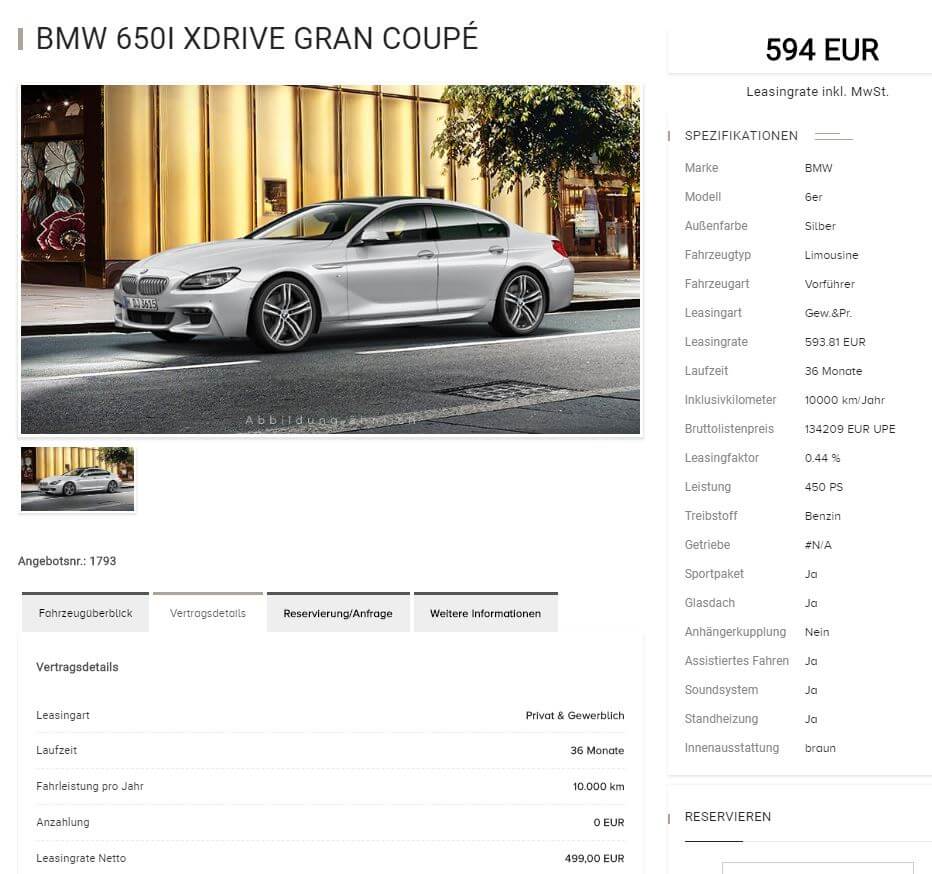Click the Leasingrate Netto 499,00 EUR row
932x874 pixels.
point(330,858)
